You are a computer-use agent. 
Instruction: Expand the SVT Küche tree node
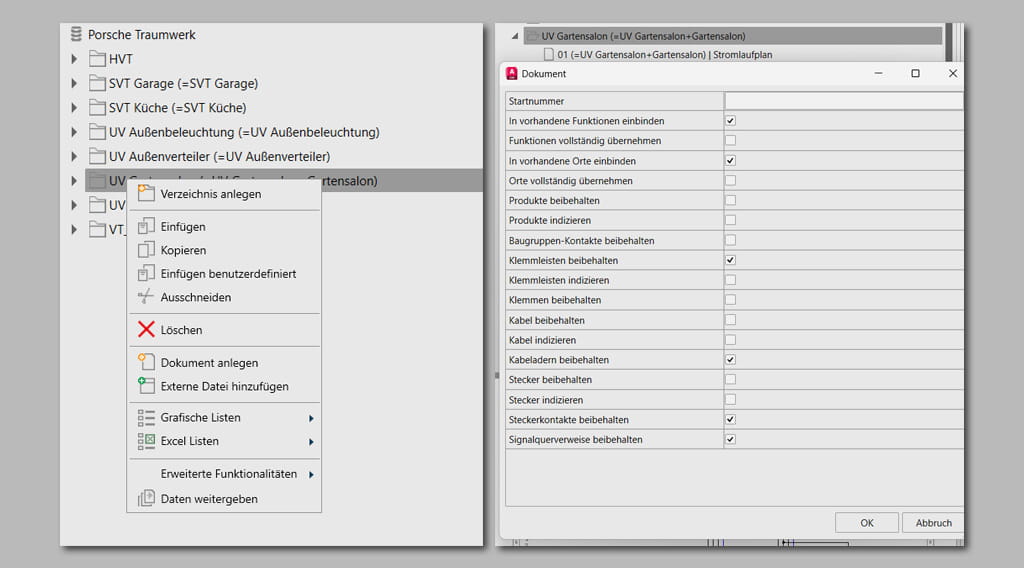[74, 108]
